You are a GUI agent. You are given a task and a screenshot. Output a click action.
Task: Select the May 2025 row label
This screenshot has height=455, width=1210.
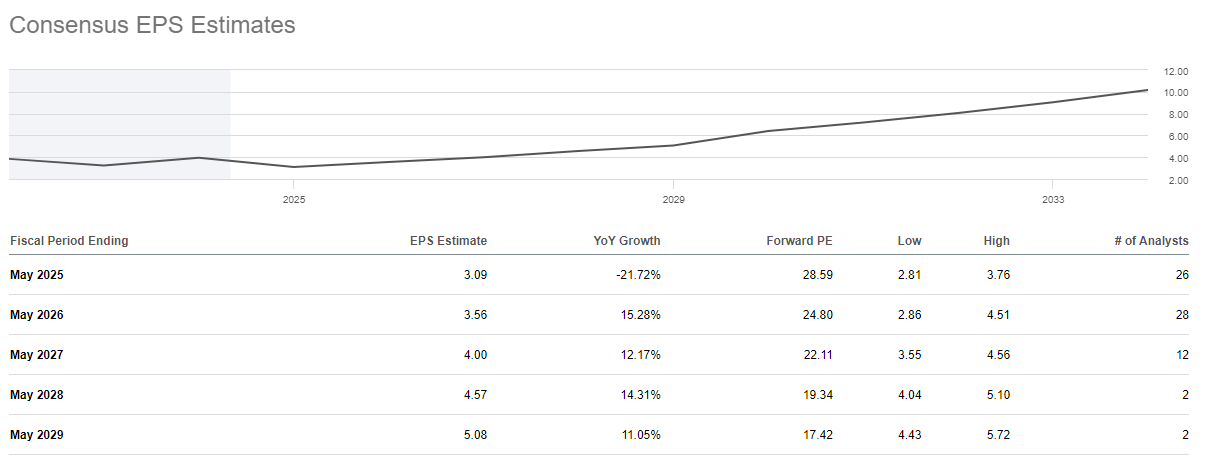coord(36,274)
